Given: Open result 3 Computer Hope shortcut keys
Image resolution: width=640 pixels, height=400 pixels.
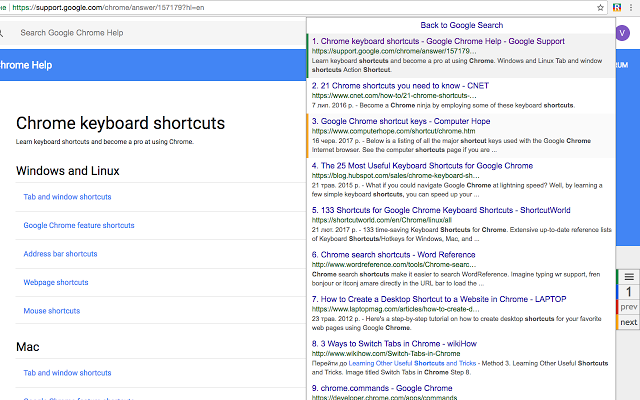Looking at the screenshot, I should click(401, 121).
